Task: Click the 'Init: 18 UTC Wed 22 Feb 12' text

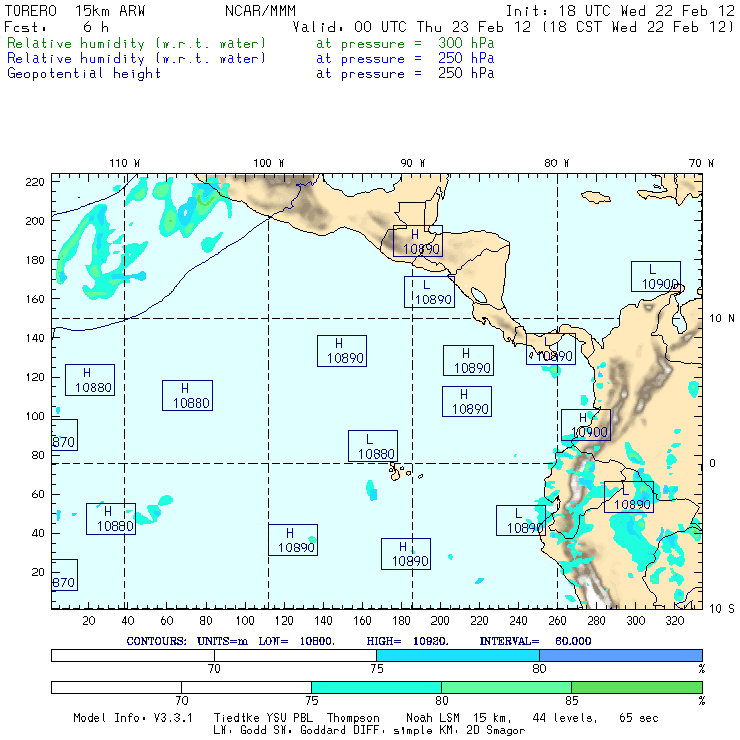Action: coord(620,11)
